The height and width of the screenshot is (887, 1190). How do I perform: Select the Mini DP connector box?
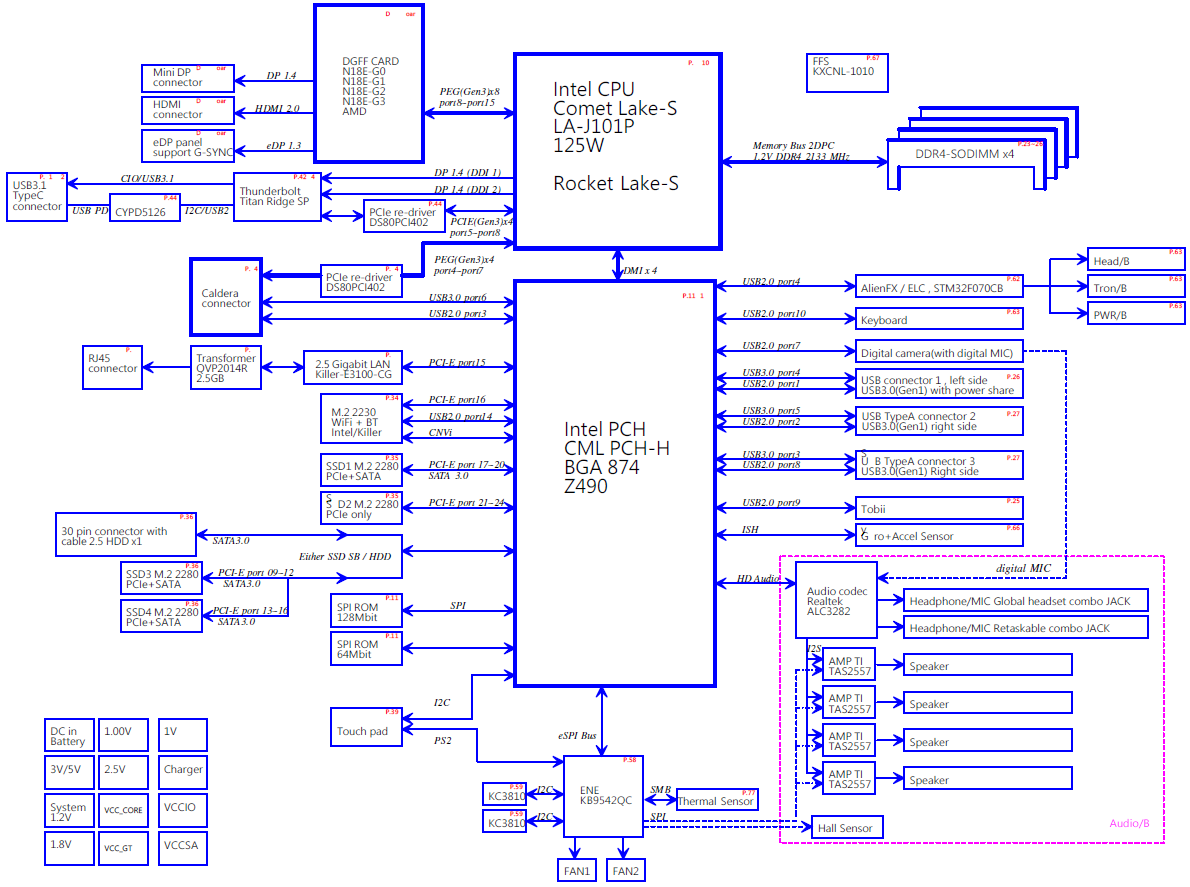(188, 77)
